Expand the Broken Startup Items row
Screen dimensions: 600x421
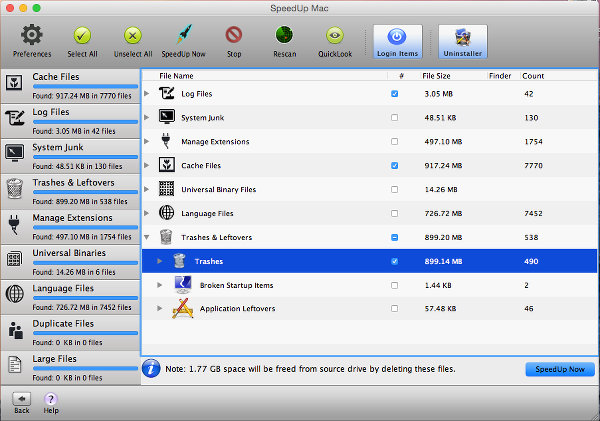click(160, 285)
